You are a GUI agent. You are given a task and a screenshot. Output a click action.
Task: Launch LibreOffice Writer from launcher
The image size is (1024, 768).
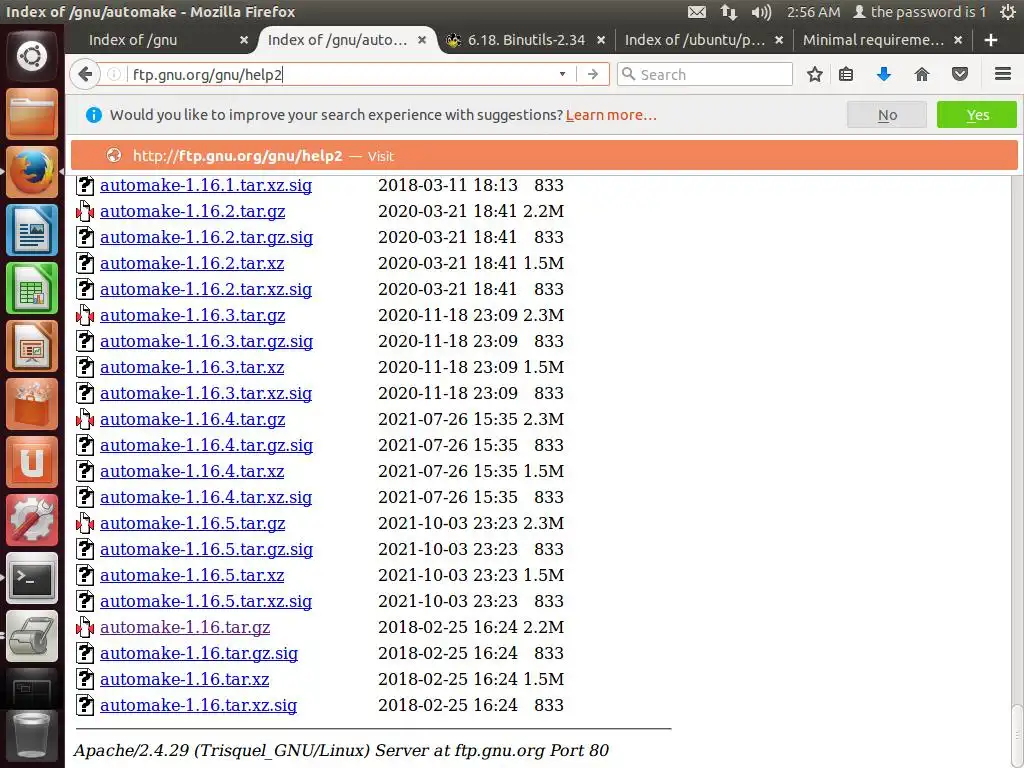[32, 230]
